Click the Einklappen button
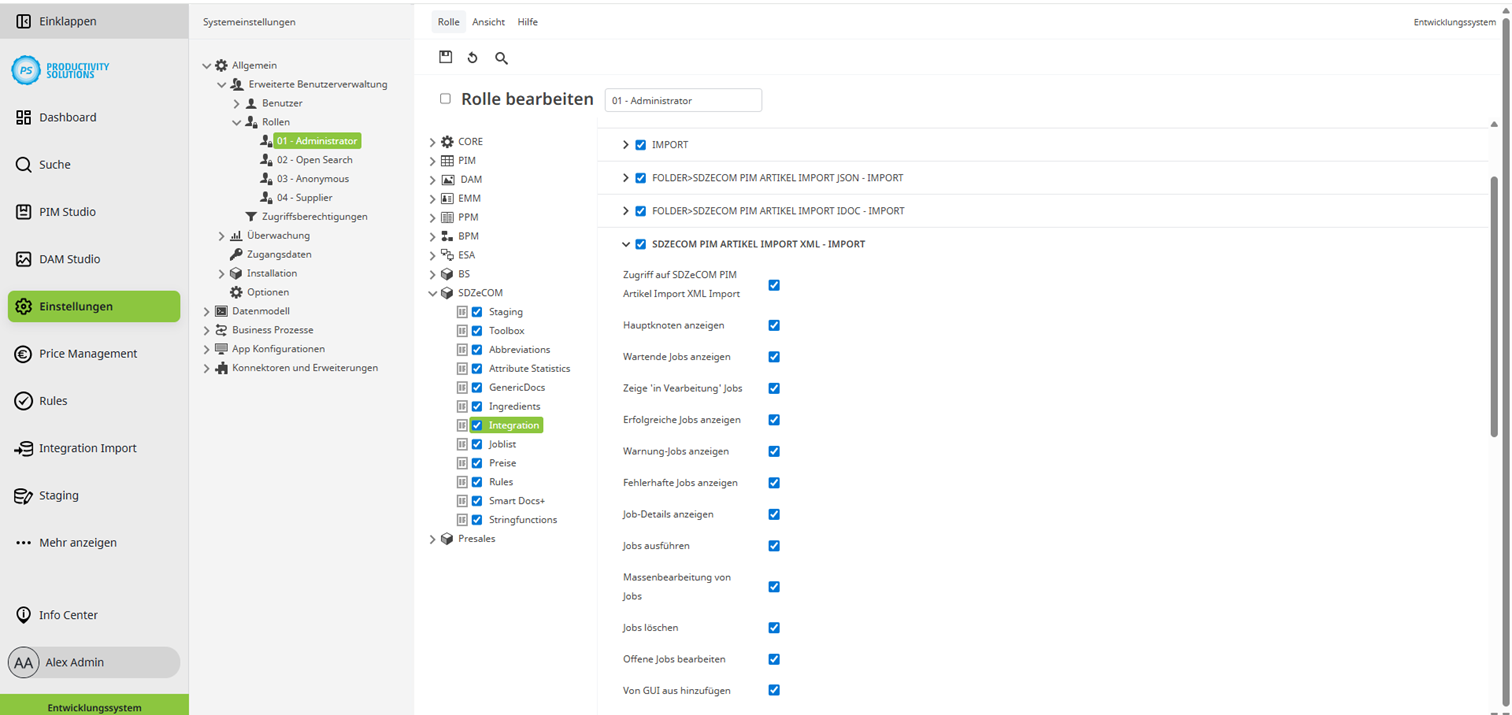Screen dimensions: 1512x715 click(60, 20)
